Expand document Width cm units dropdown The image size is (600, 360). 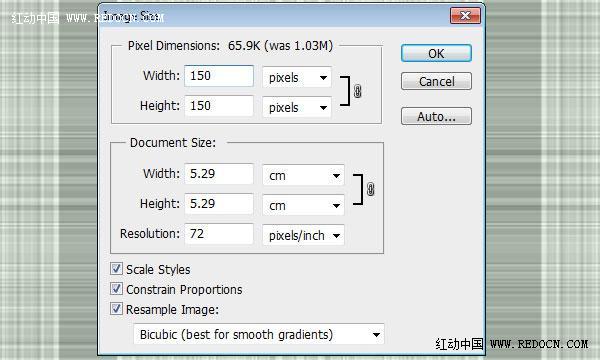coord(303,175)
